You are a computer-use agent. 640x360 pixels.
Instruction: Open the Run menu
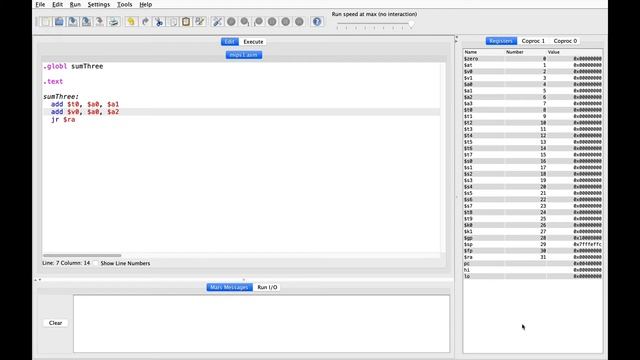tap(75, 4)
